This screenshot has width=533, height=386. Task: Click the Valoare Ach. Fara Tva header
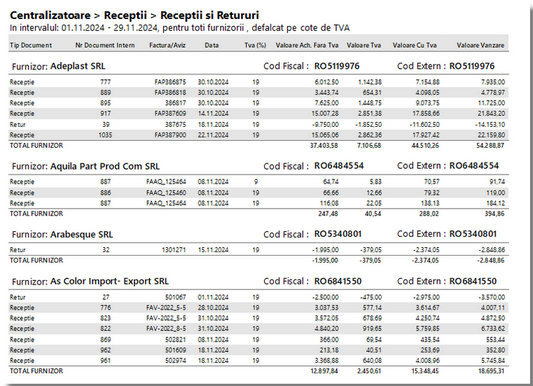click(307, 45)
